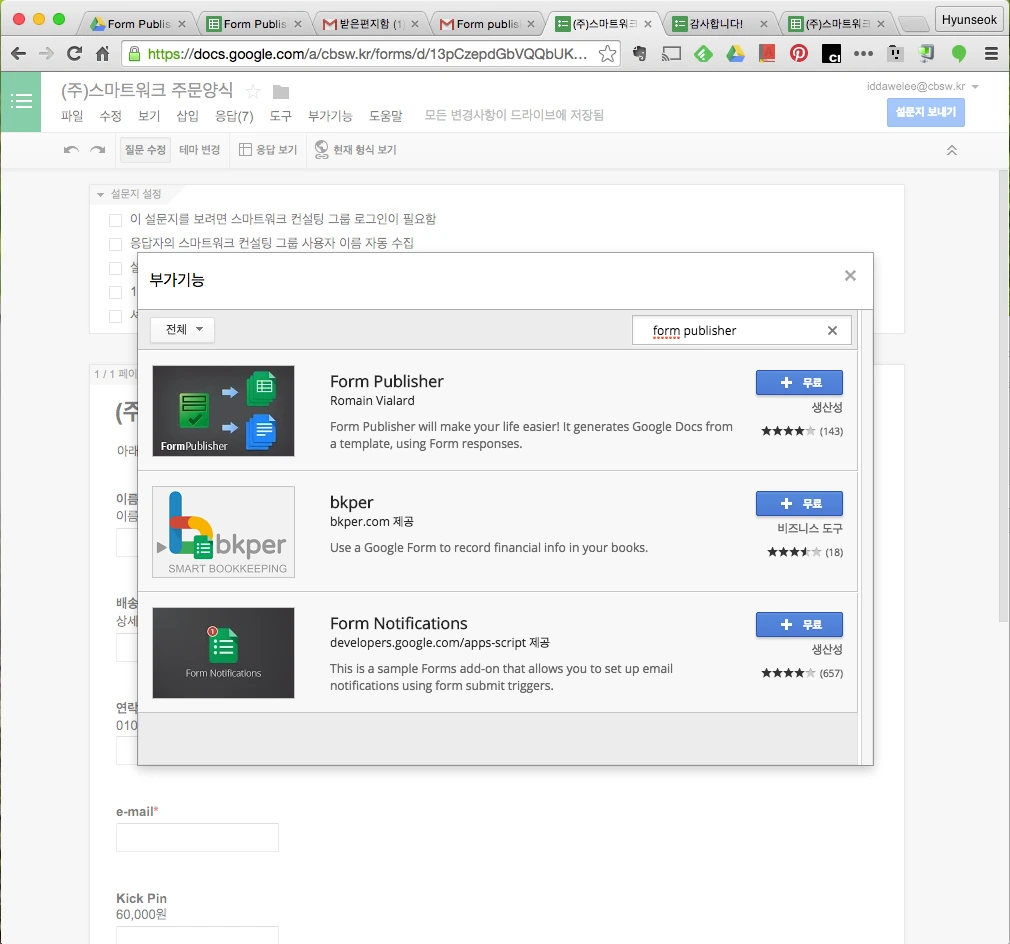Check the auto-collect user name option
The image size is (1010, 944).
pyautogui.click(x=116, y=244)
